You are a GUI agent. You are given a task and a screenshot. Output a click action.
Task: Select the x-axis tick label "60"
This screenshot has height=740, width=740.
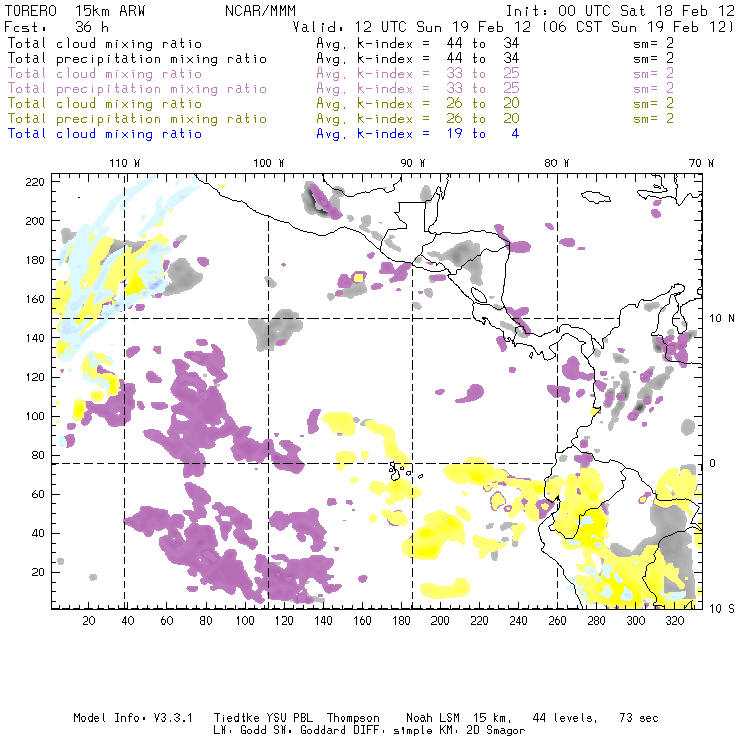(x=167, y=621)
